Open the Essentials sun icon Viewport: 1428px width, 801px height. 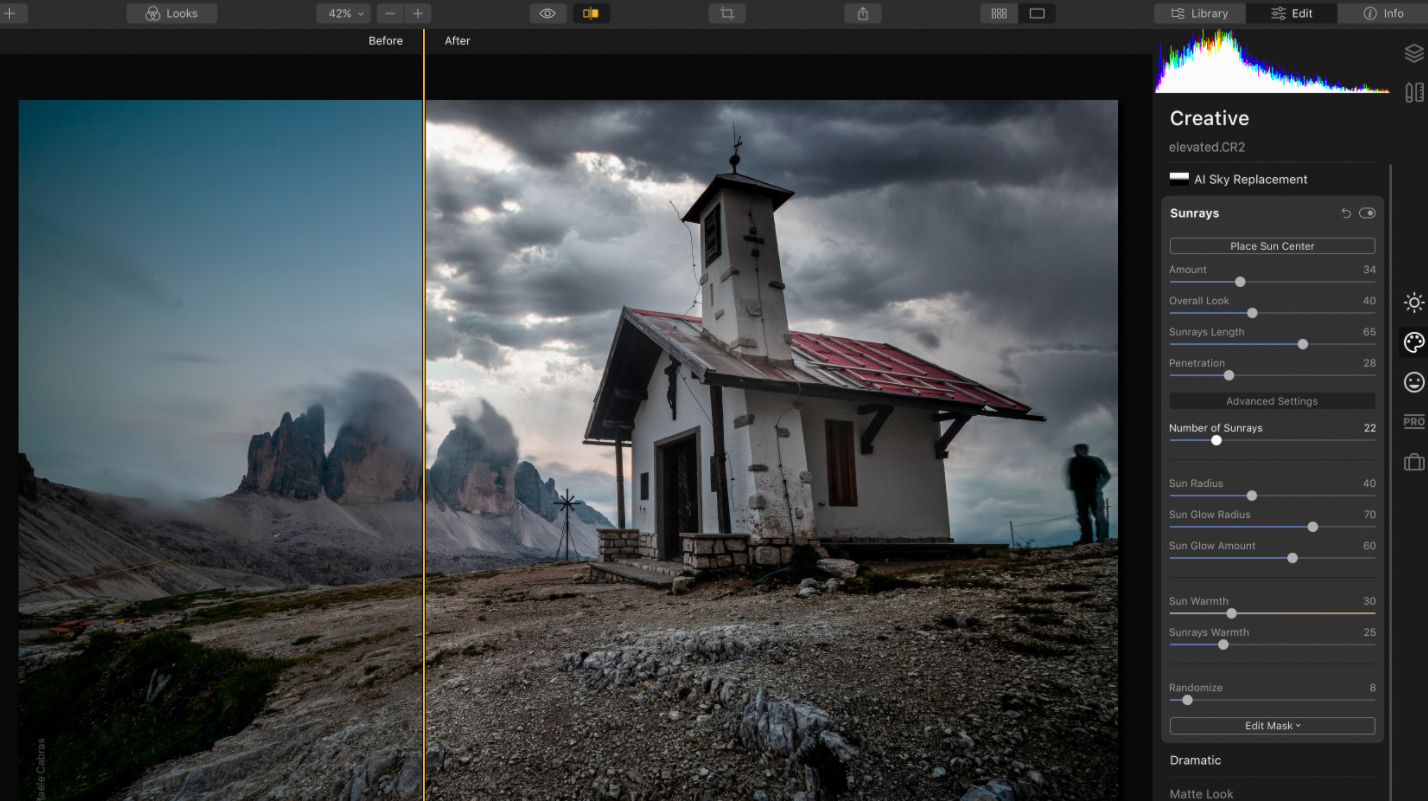[1413, 302]
